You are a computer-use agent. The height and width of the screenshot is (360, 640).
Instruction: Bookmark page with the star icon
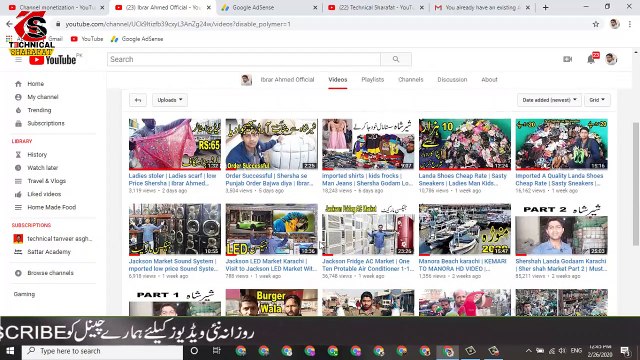point(596,24)
